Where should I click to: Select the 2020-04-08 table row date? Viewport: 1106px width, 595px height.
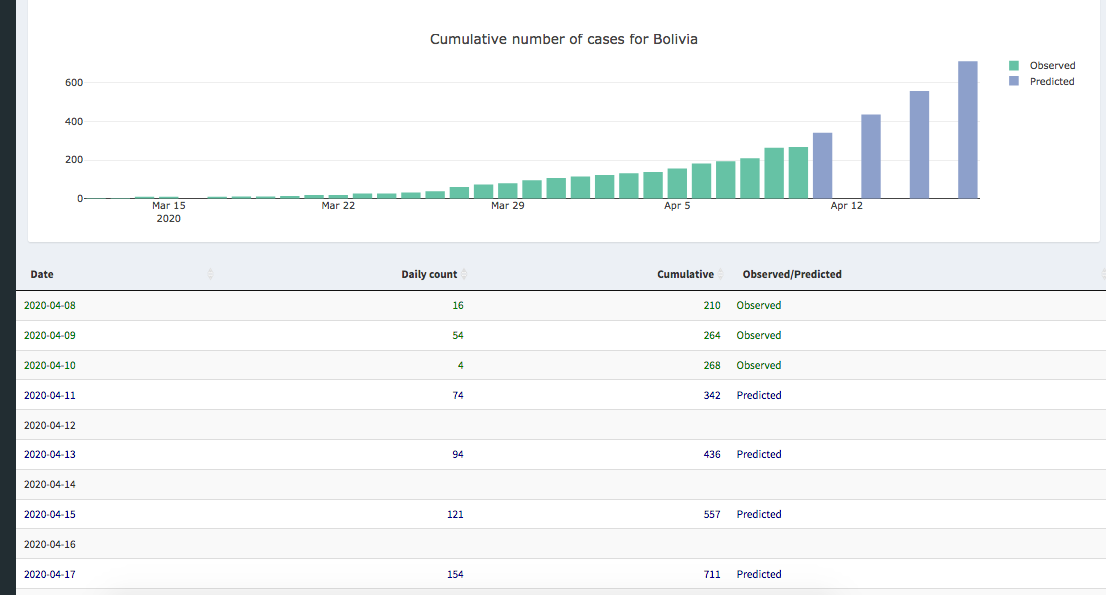click(x=49, y=305)
